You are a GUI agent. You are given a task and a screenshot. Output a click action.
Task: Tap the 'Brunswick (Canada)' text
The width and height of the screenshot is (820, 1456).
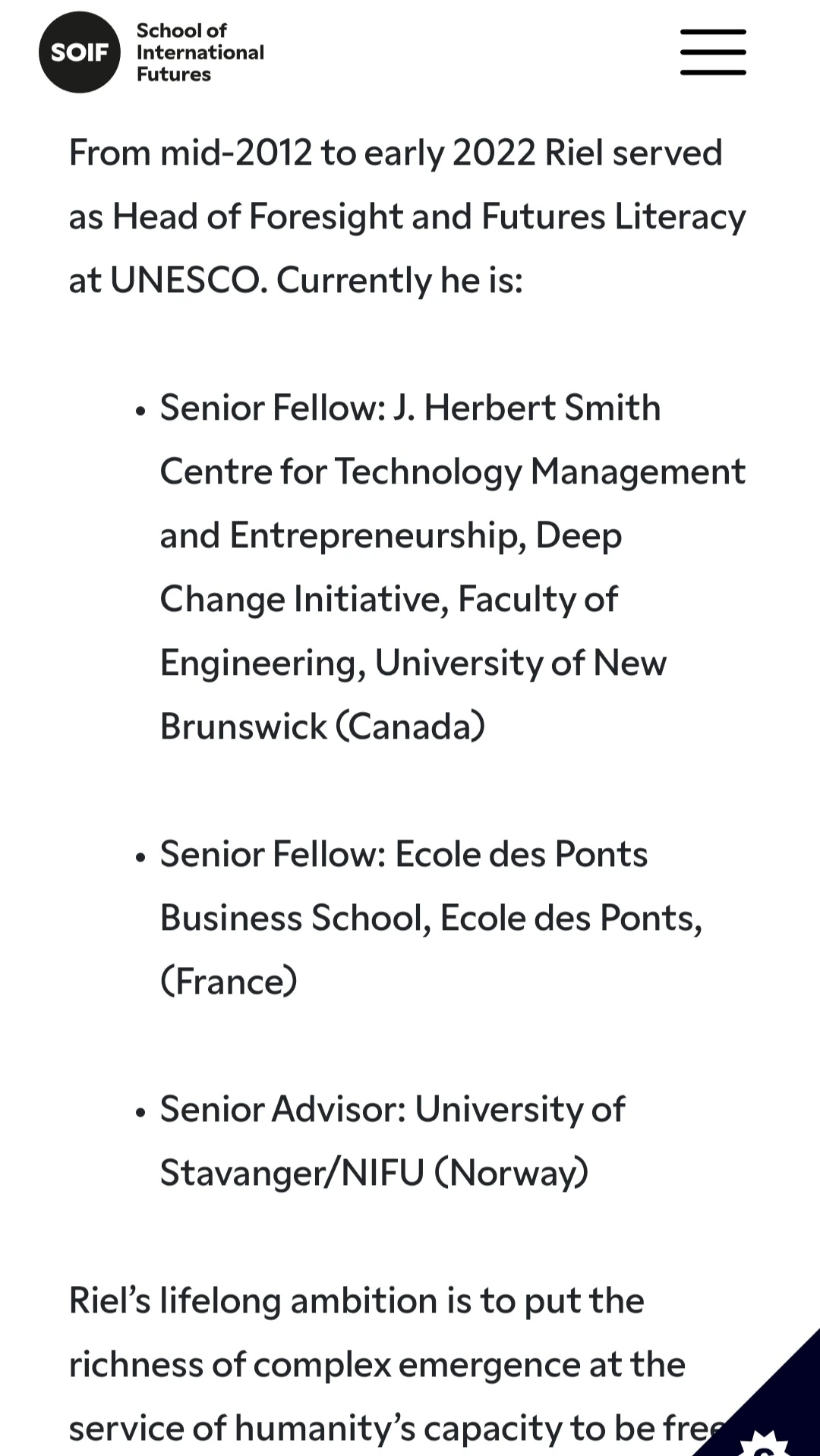323,726
